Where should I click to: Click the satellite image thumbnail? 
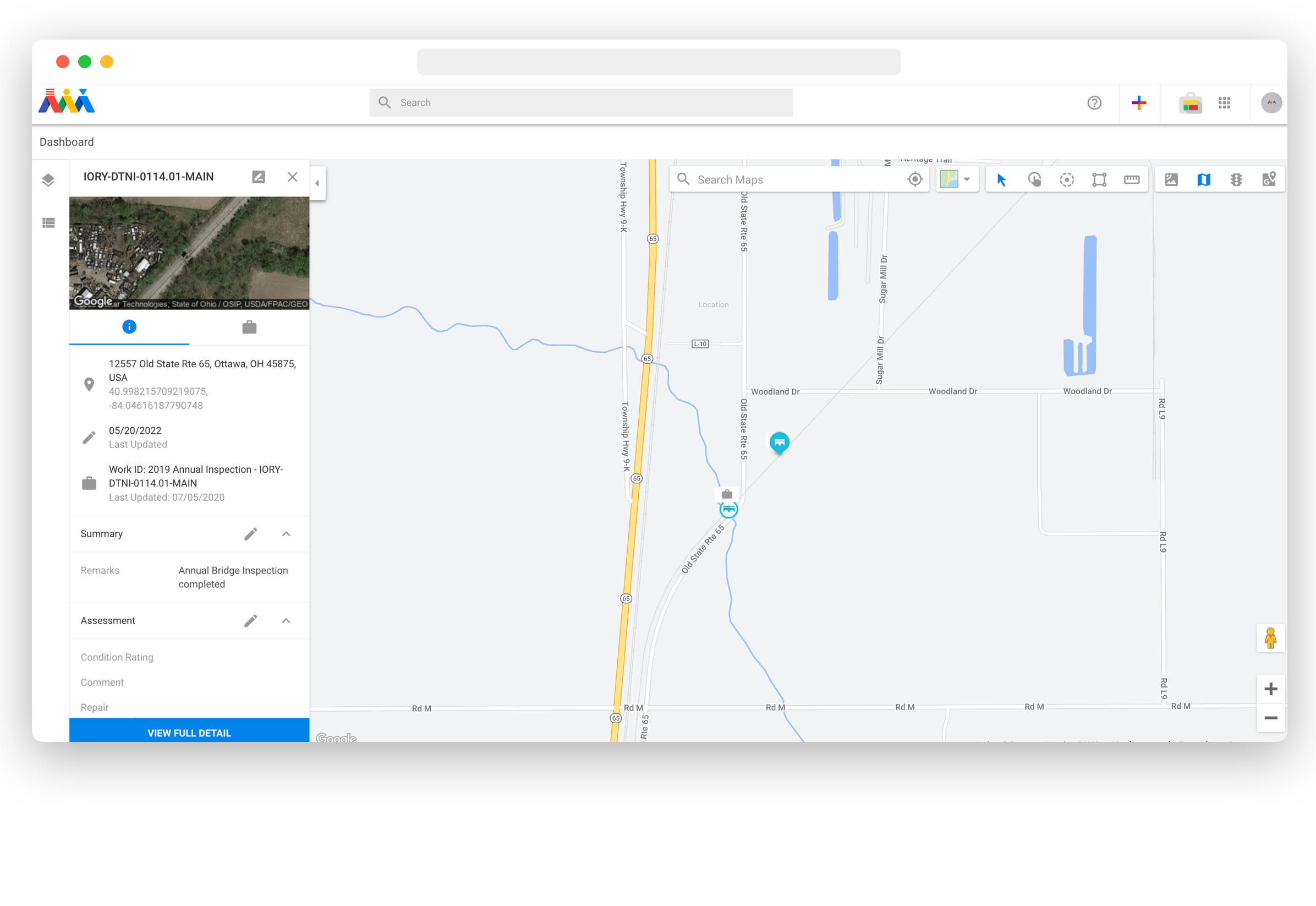pos(189,253)
